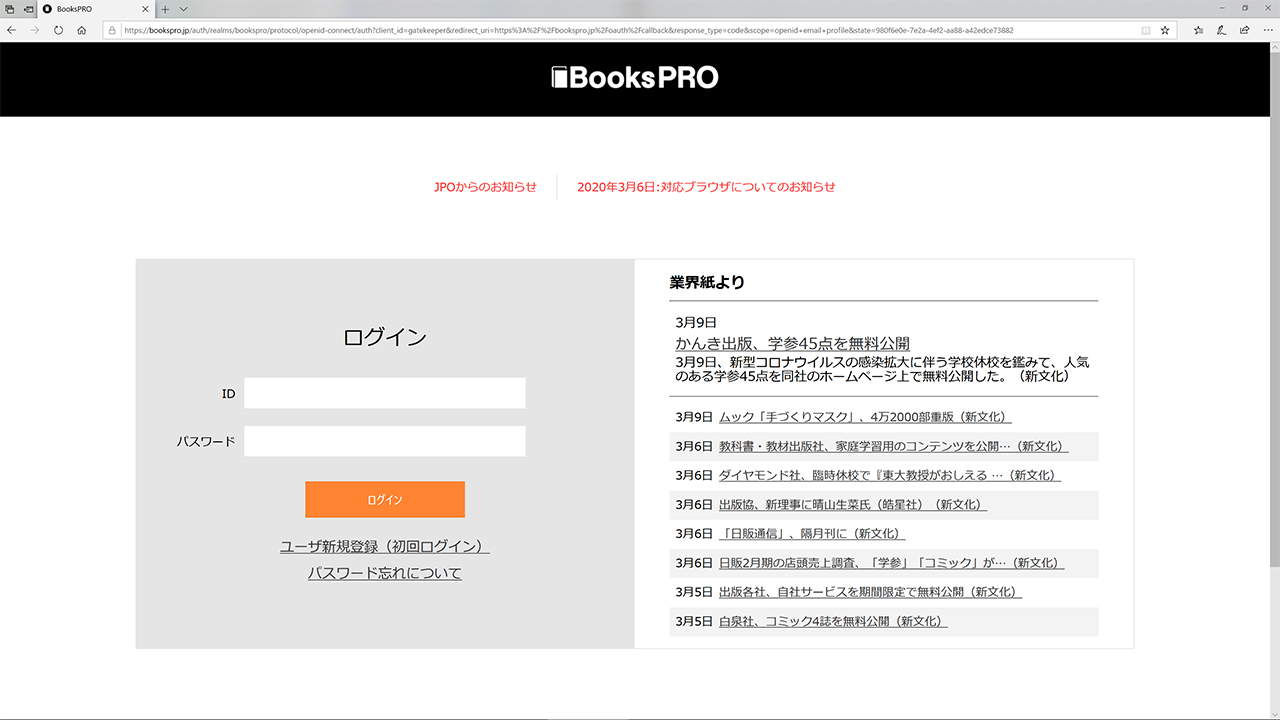Close the BooksPRO tab

[146, 8]
